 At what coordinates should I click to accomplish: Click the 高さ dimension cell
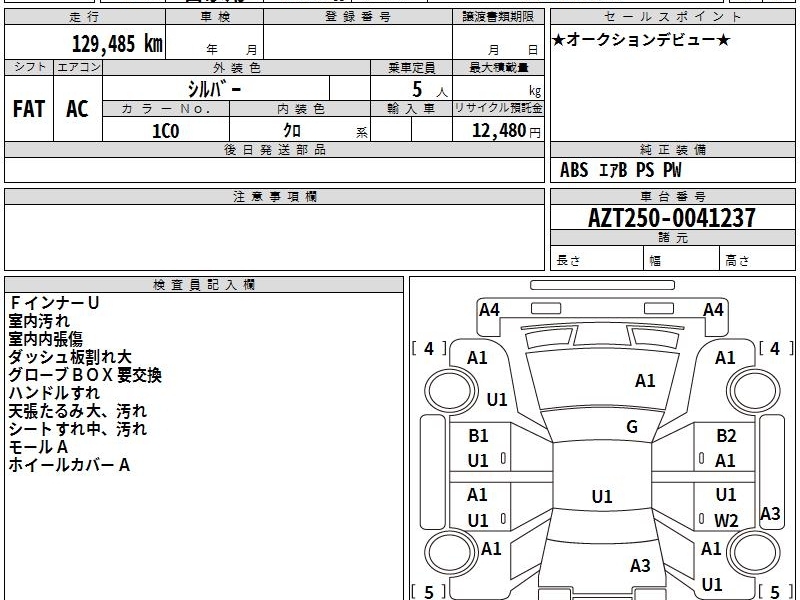(757, 258)
